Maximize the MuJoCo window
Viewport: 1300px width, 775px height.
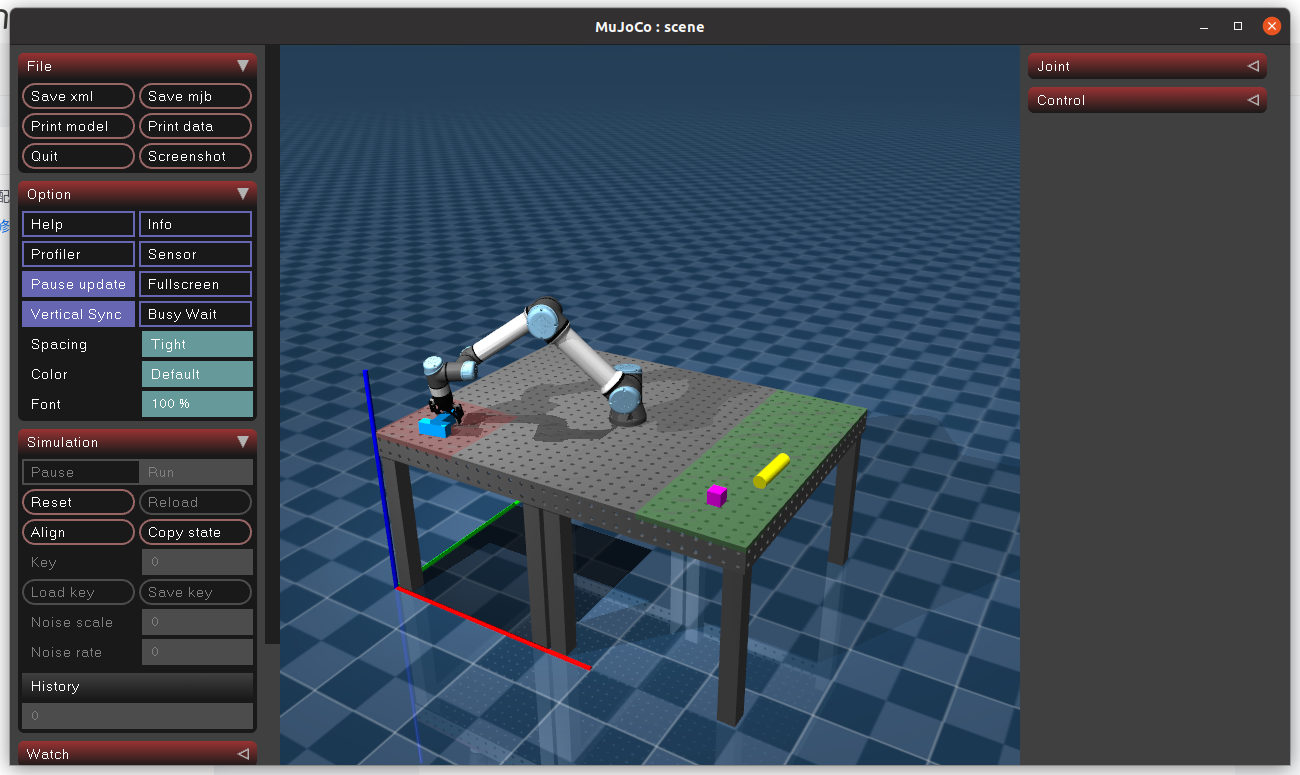point(1238,26)
